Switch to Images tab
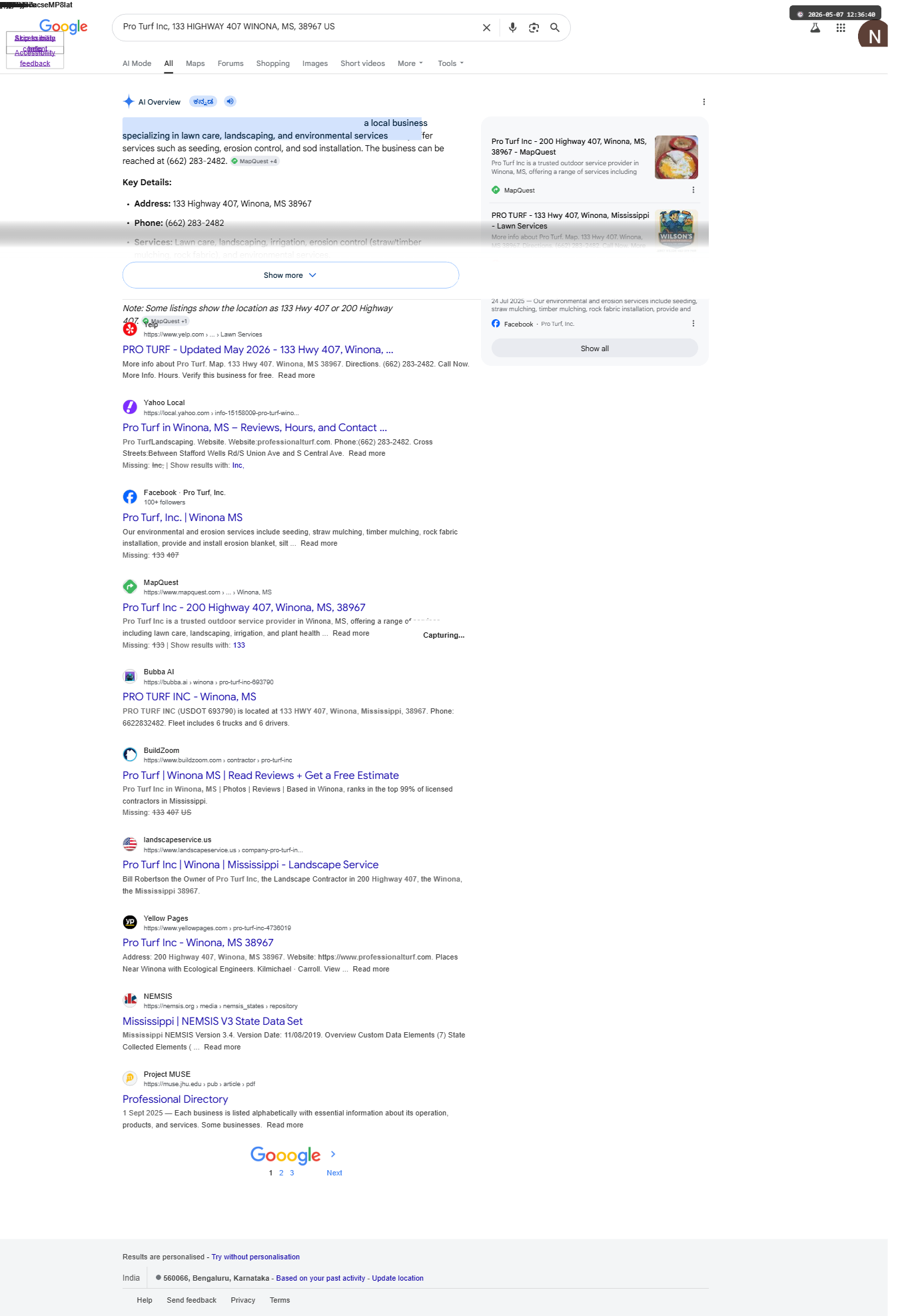This screenshot has width=898, height=1316. pos(315,63)
